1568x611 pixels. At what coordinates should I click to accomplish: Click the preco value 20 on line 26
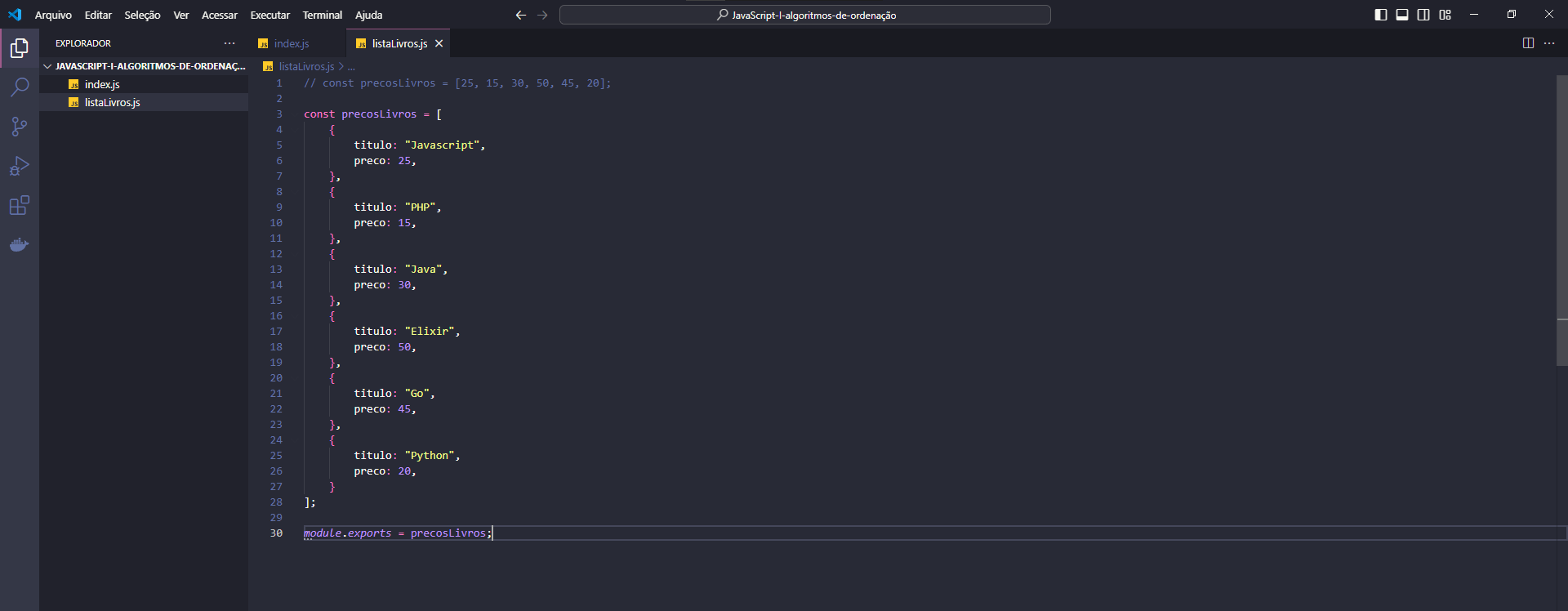point(404,471)
